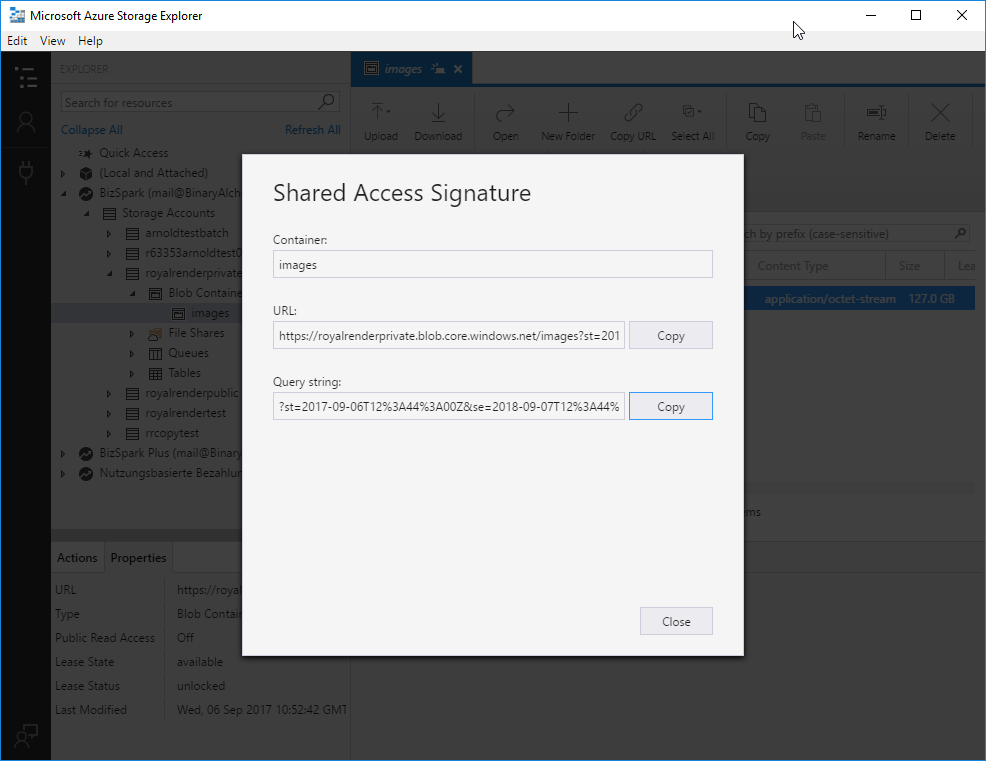The width and height of the screenshot is (986, 761).
Task: Copy the SAS query string
Action: [671, 406]
